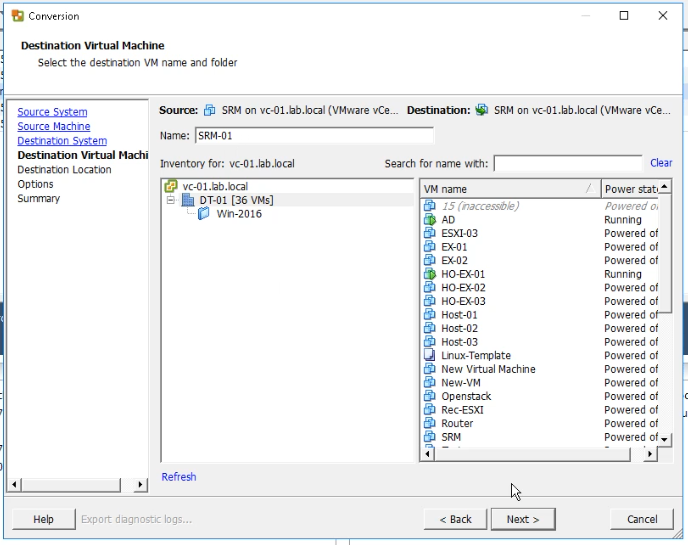The width and height of the screenshot is (688, 545).
Task: Click the steps panel scroll right arrow
Action: pos(140,485)
